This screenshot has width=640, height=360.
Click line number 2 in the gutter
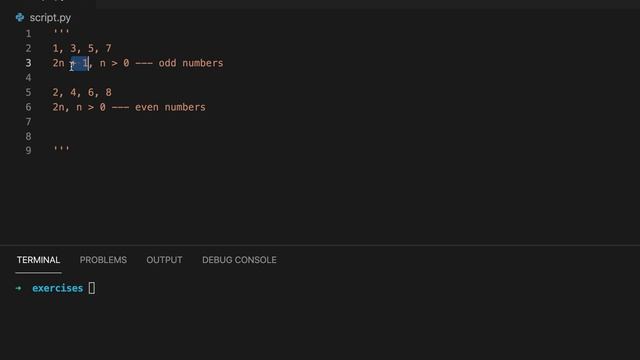point(28,49)
